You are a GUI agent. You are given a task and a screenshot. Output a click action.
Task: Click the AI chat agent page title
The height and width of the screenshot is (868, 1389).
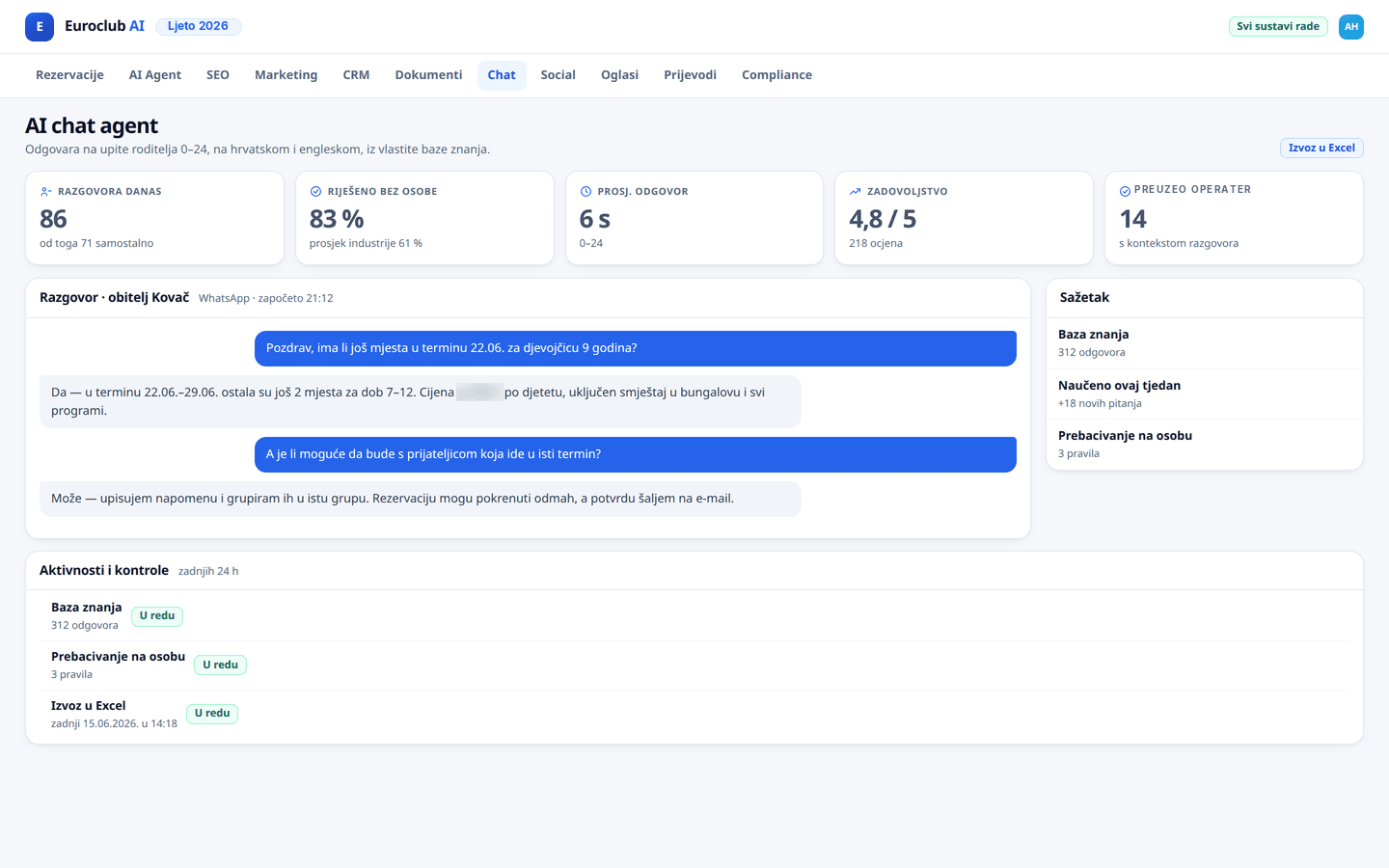(92, 125)
